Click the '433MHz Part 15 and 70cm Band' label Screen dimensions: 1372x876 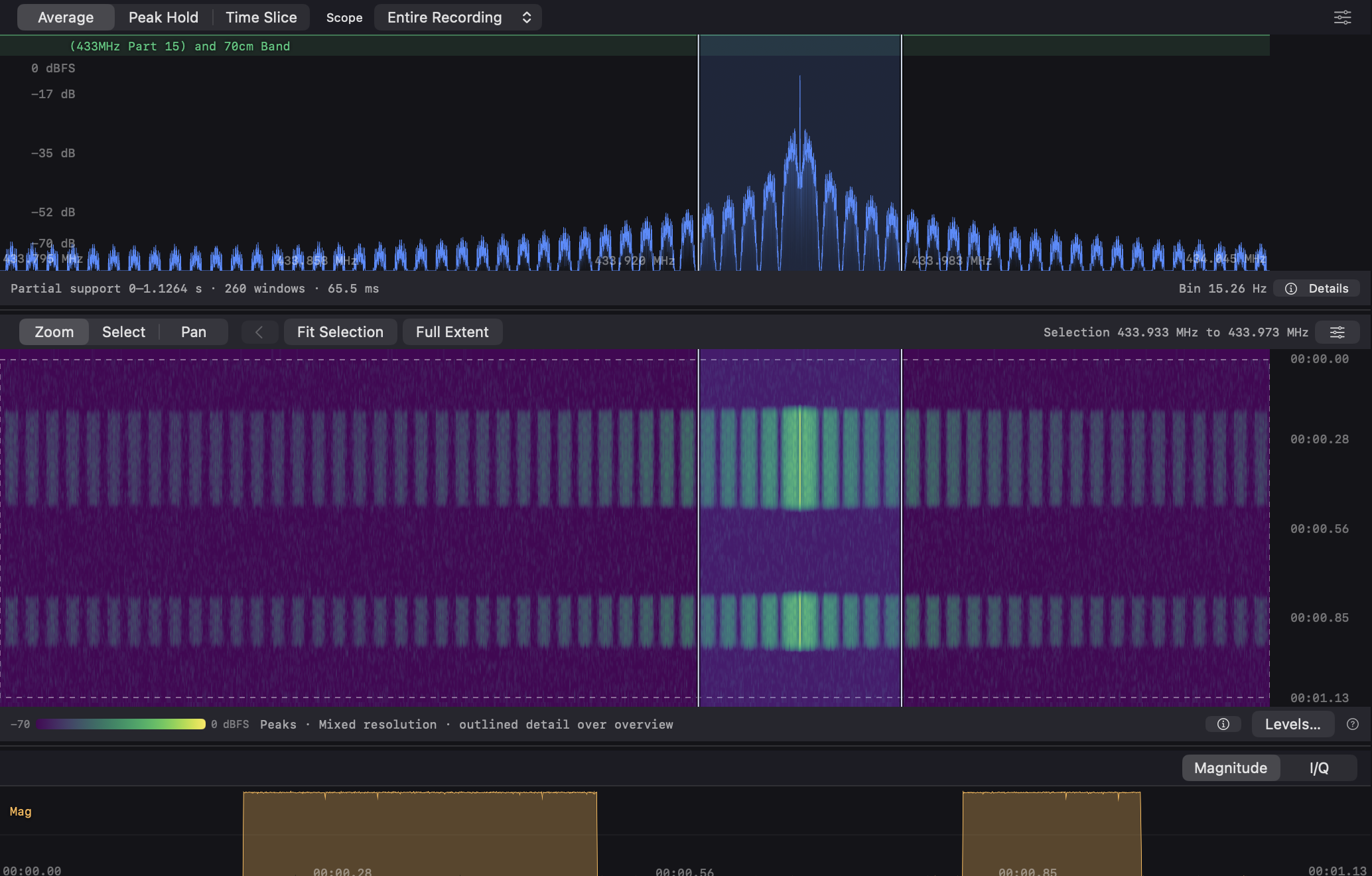click(180, 46)
